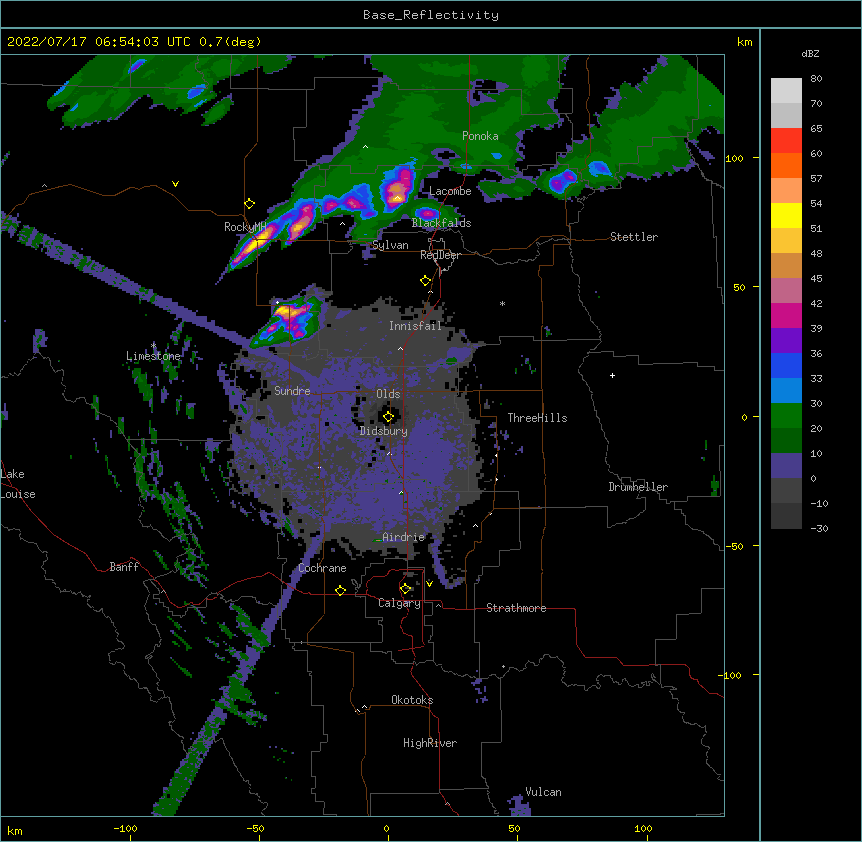Click the Limestone label
The image size is (862, 842).
coord(153,356)
